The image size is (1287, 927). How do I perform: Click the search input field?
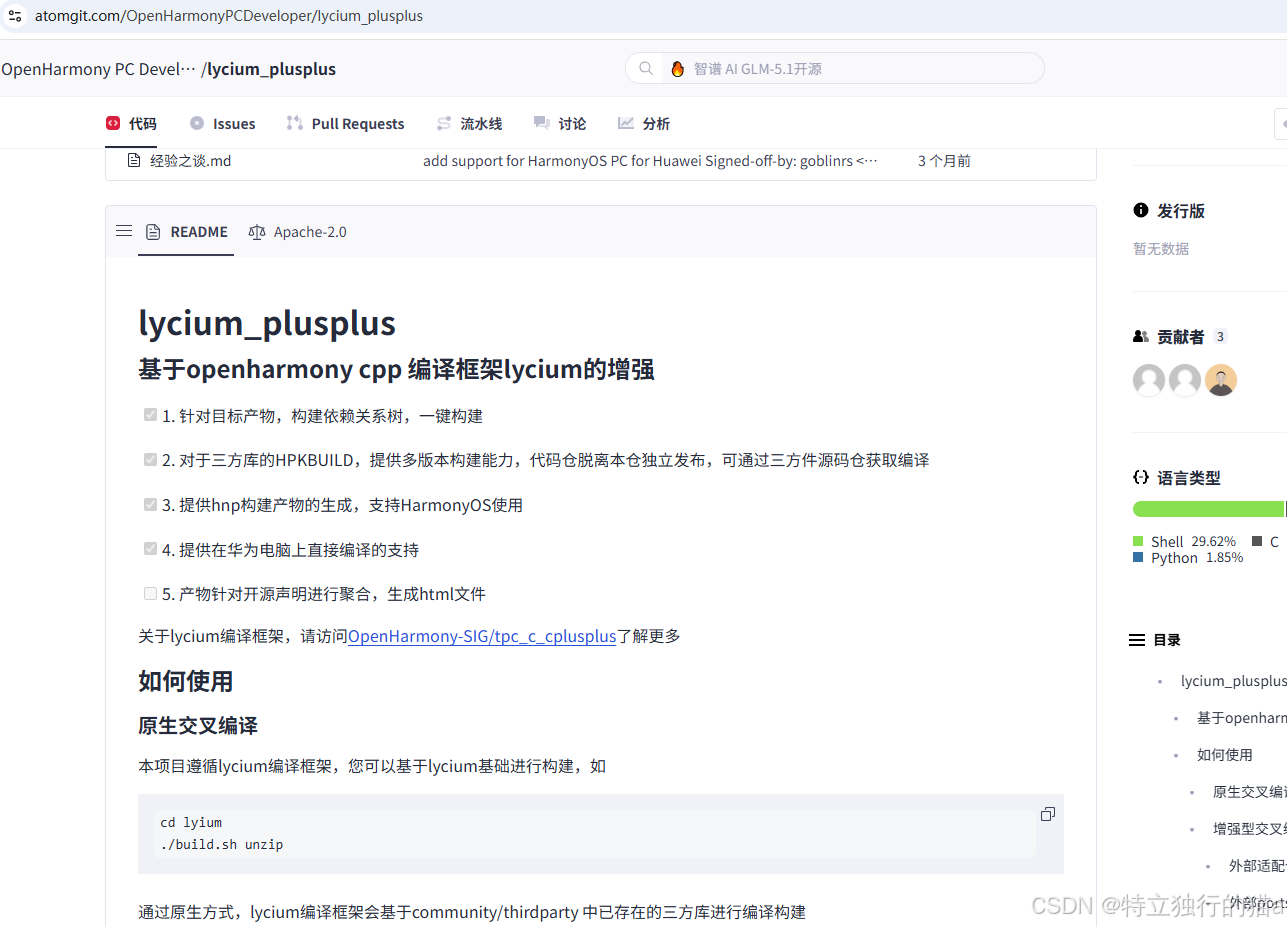pos(835,68)
